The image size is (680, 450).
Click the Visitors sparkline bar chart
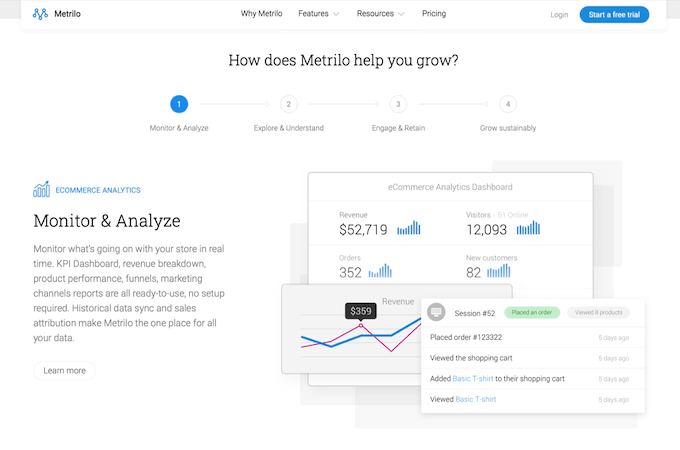528,228
